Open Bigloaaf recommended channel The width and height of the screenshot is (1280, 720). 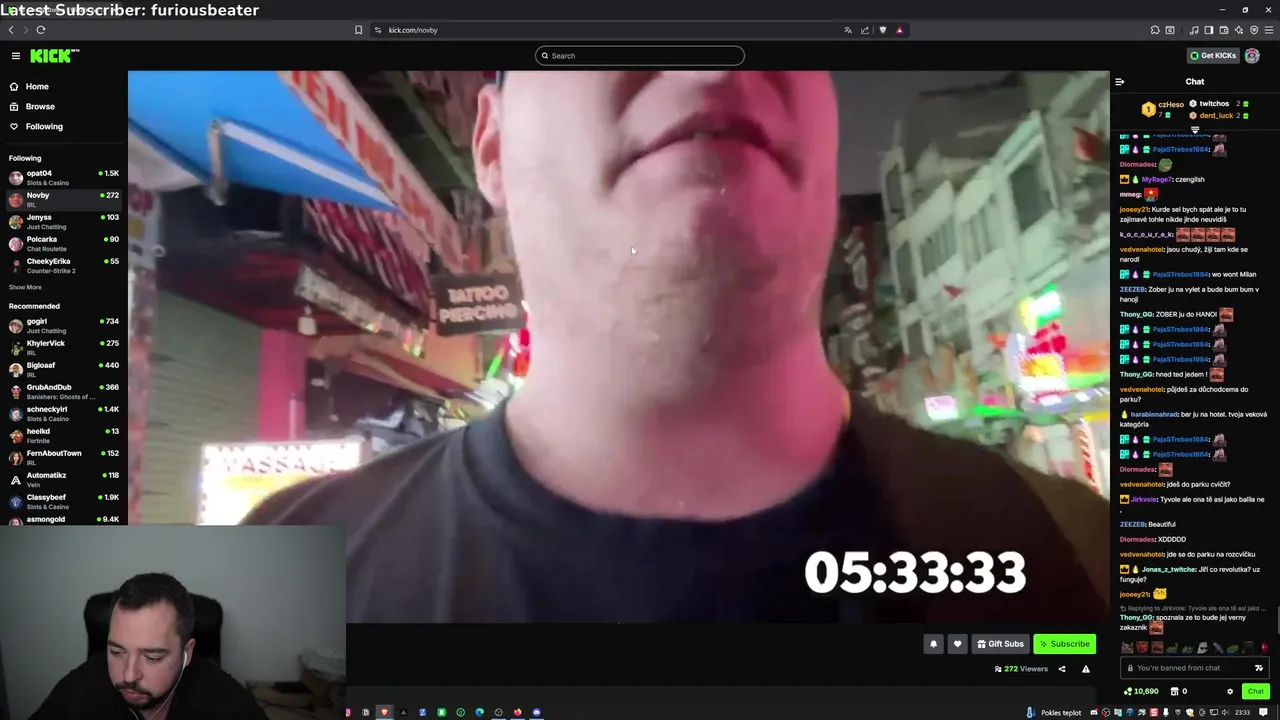pyautogui.click(x=64, y=370)
